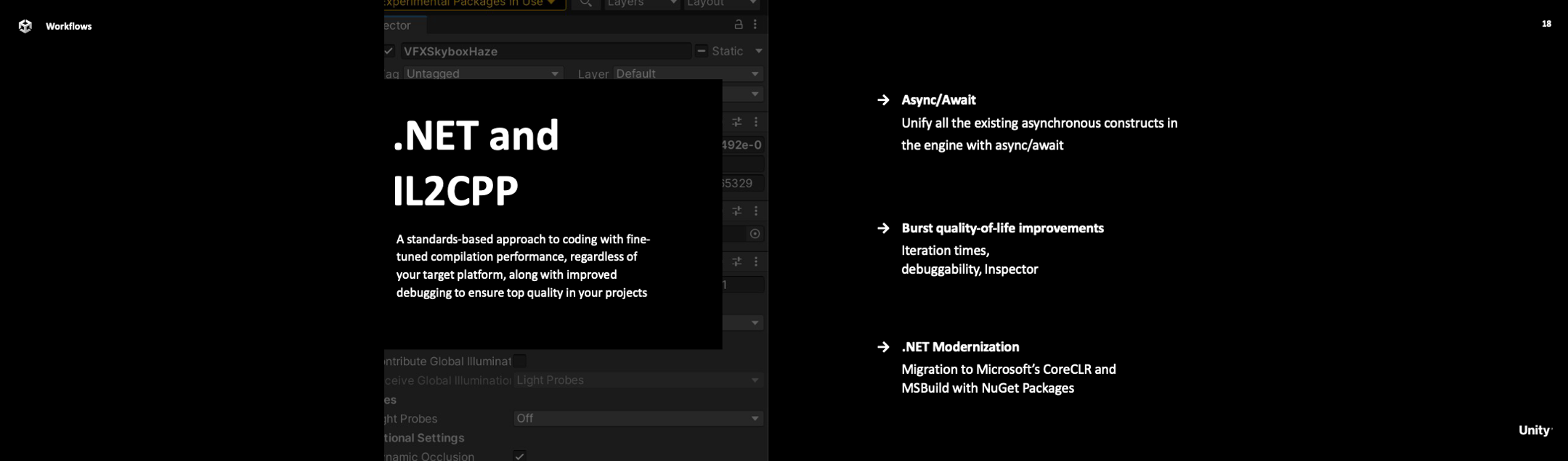Click the Async/Await bullet heading
This screenshot has height=461, width=1568.
tap(938, 100)
